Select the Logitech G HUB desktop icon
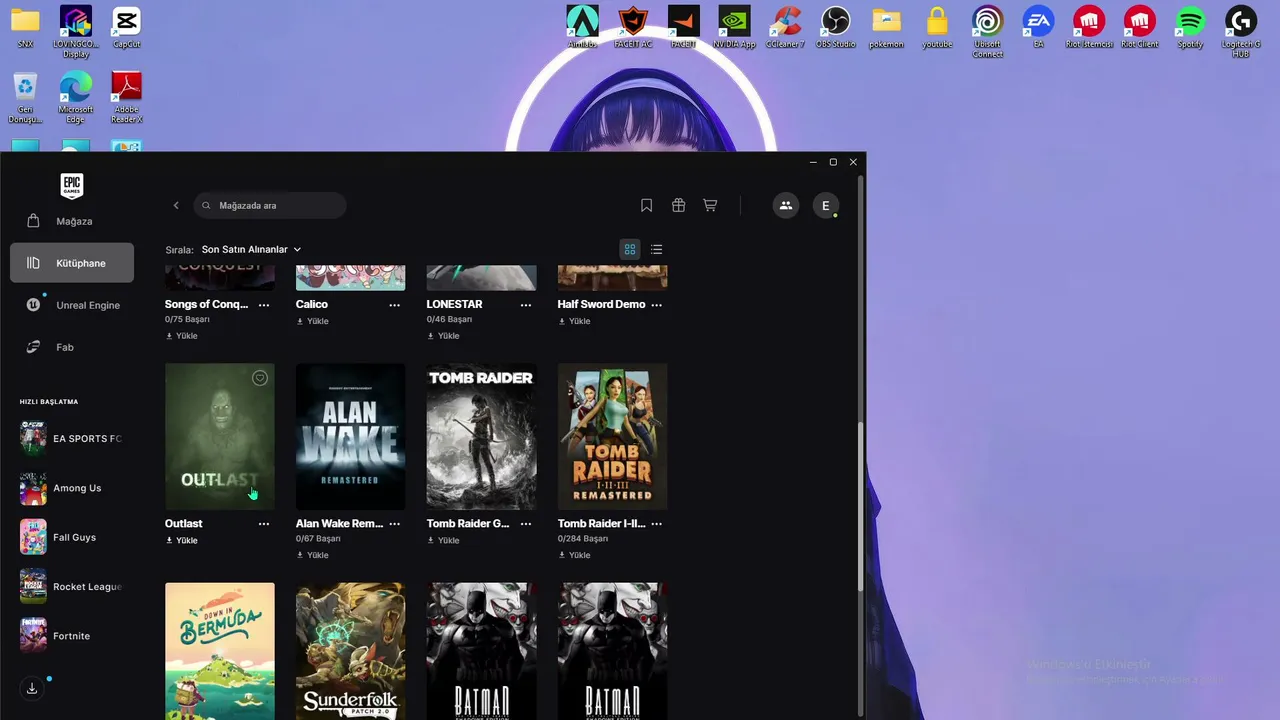Screen dimensions: 1280x720 click(1241, 31)
